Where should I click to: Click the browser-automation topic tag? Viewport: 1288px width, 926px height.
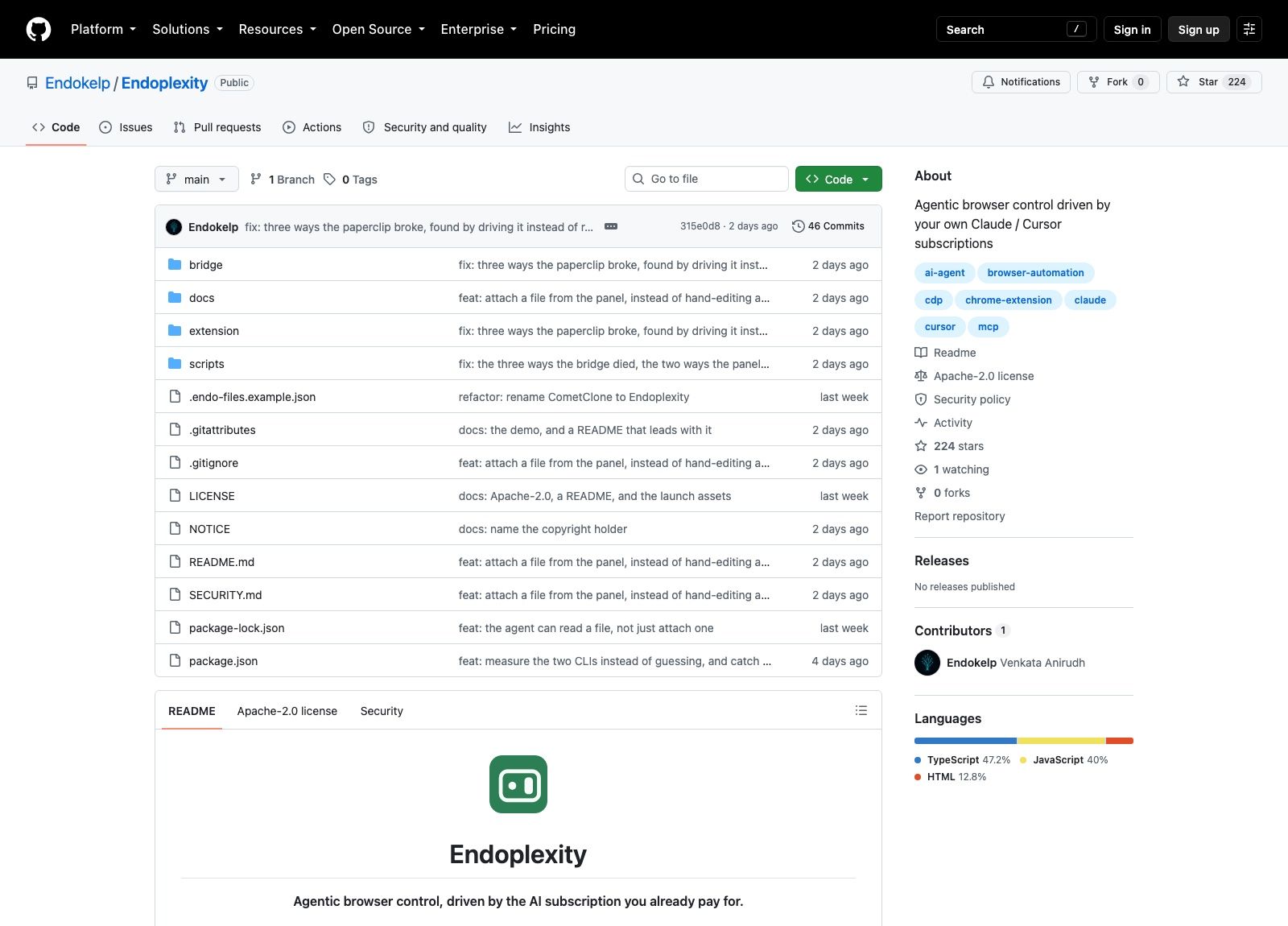pos(1035,273)
